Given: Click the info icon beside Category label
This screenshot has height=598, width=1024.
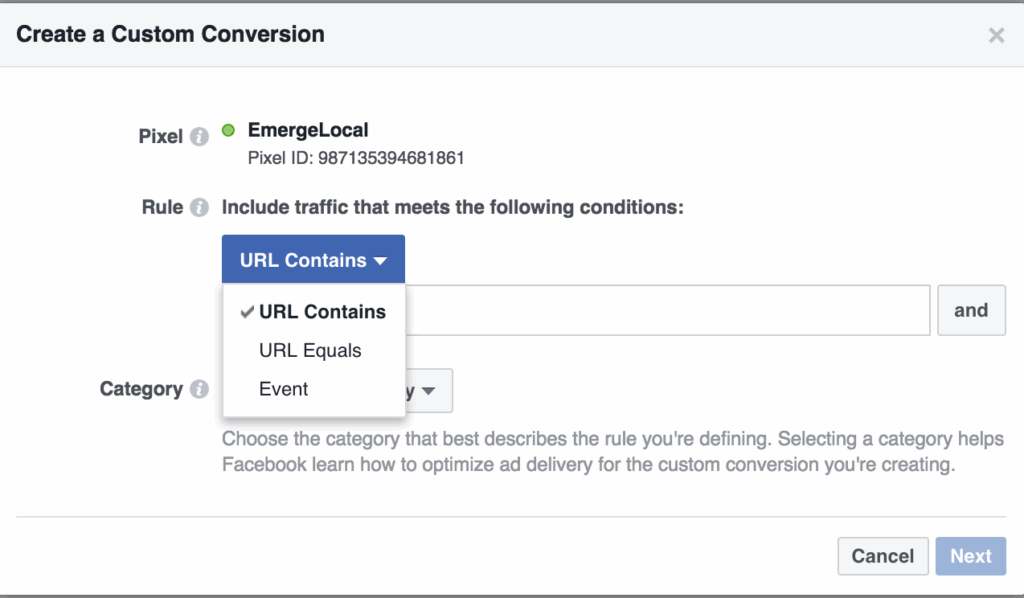Looking at the screenshot, I should tap(199, 389).
